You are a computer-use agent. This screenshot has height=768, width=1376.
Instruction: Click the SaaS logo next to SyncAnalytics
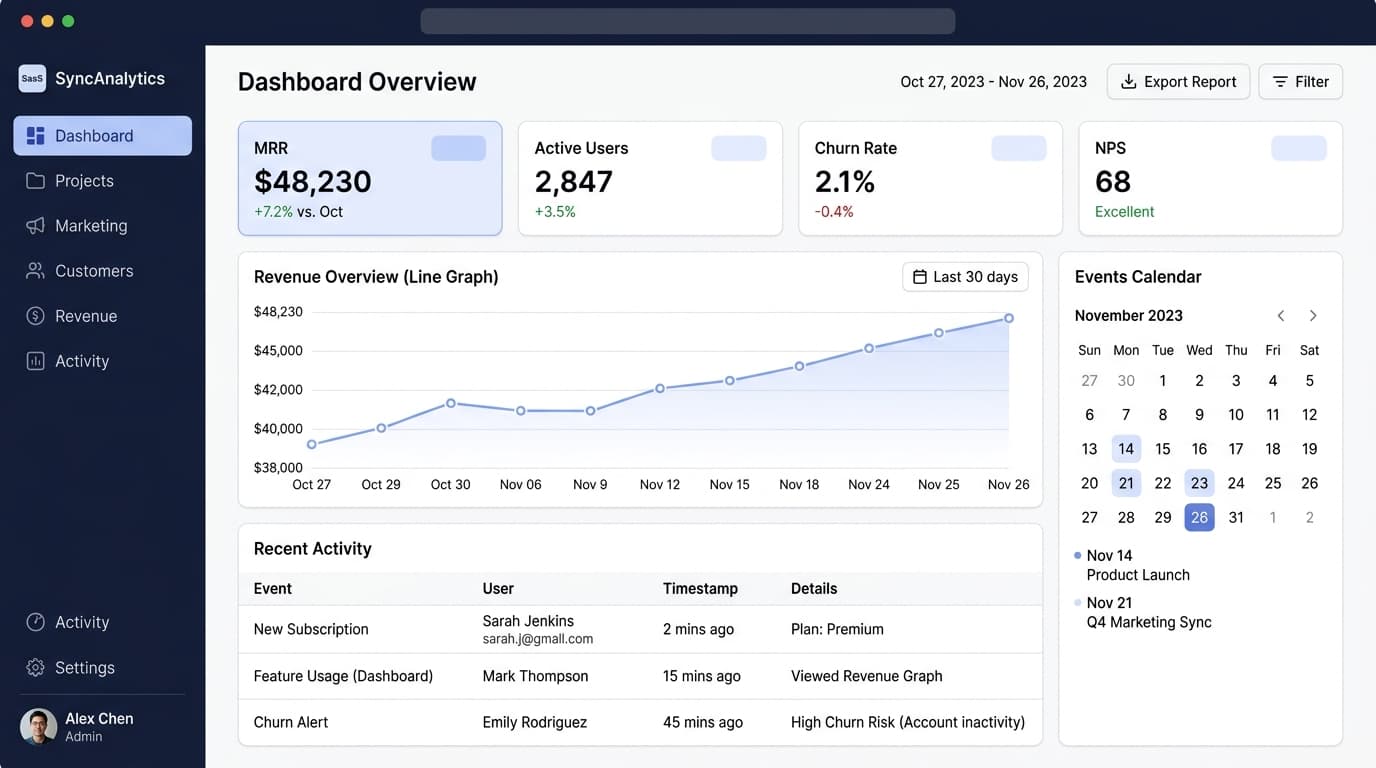pyautogui.click(x=32, y=78)
